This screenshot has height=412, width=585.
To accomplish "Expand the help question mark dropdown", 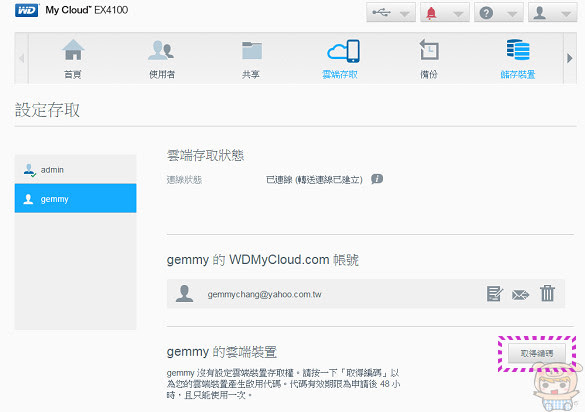I will [x=498, y=13].
